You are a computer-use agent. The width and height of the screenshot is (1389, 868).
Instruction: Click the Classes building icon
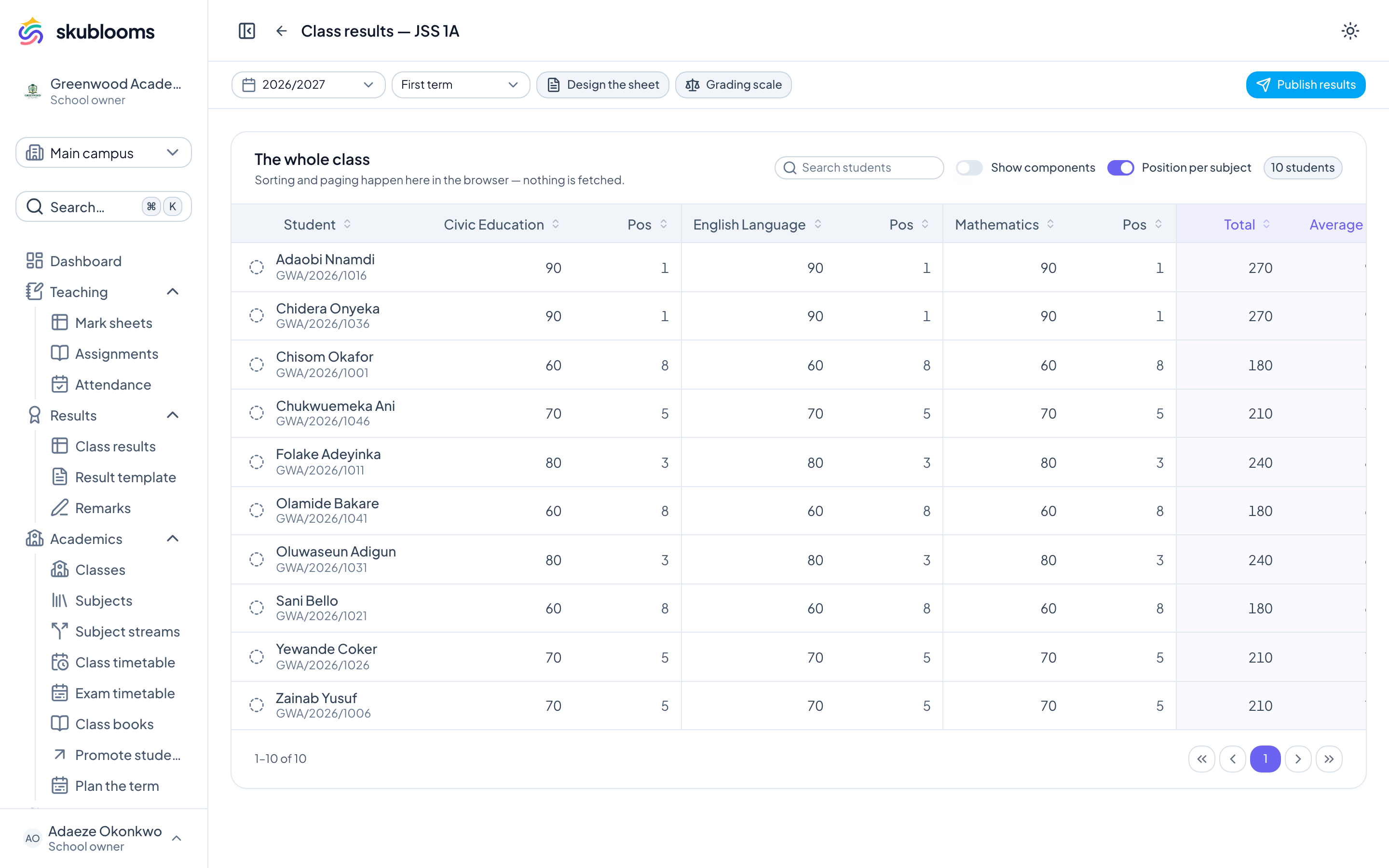[x=60, y=570]
